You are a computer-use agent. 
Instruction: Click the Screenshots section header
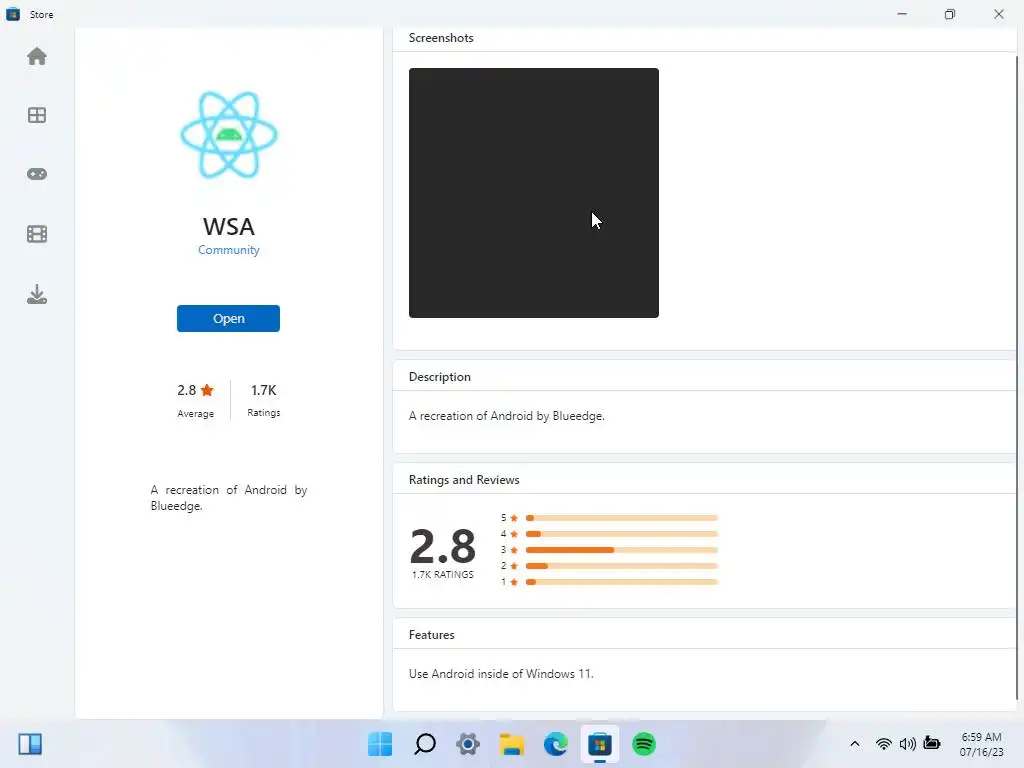click(x=441, y=38)
